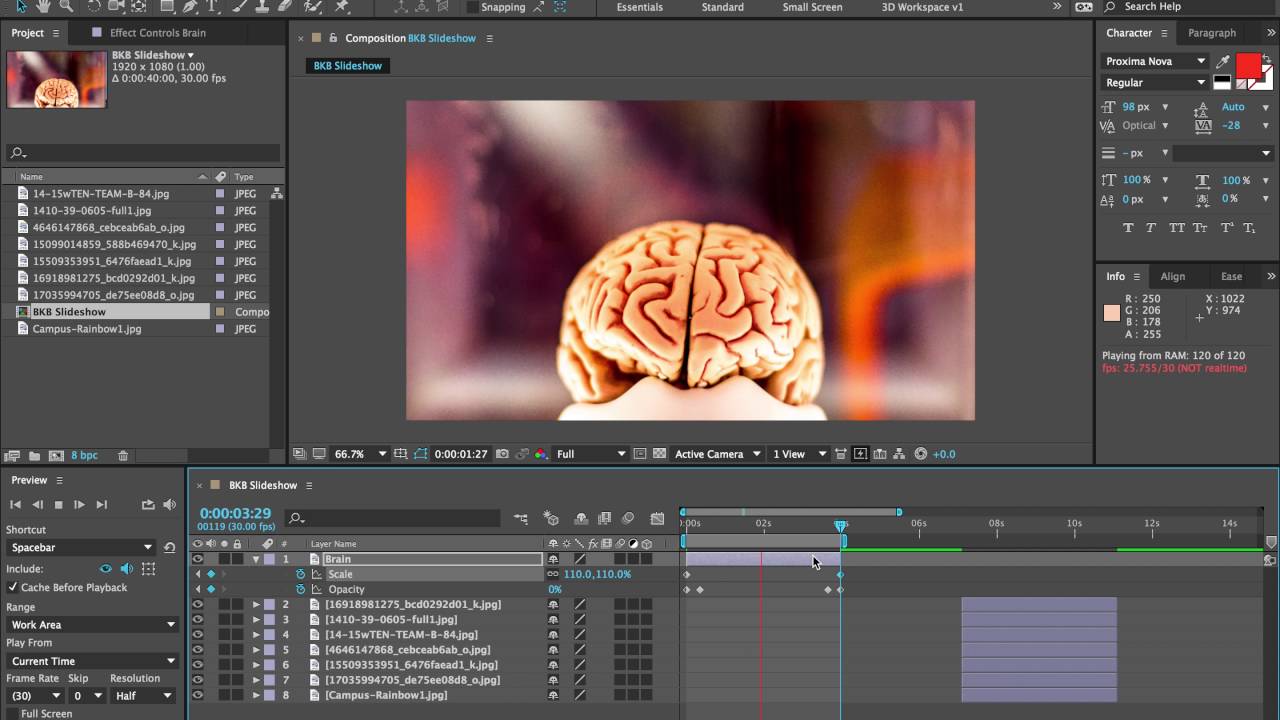Image resolution: width=1280 pixels, height=720 pixels.
Task: Take a snapshot in viewer
Action: [502, 454]
